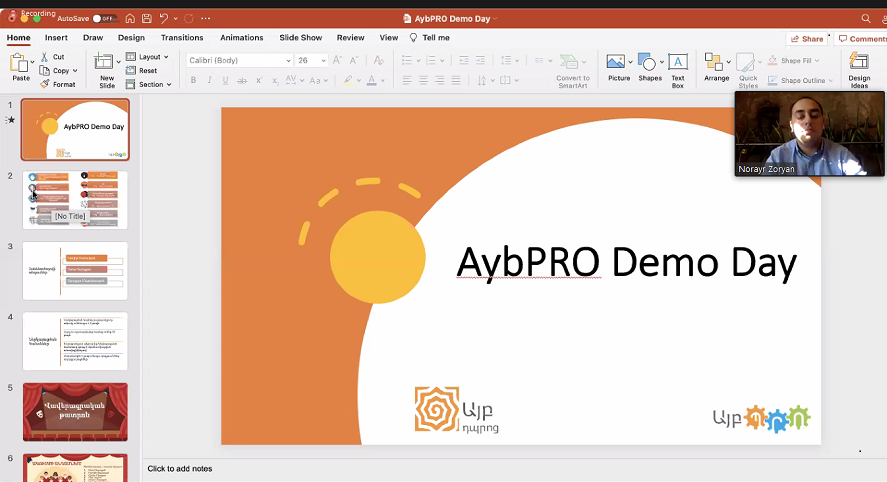The height and width of the screenshot is (482, 887).
Task: Open the Insert tab
Action: 56,37
